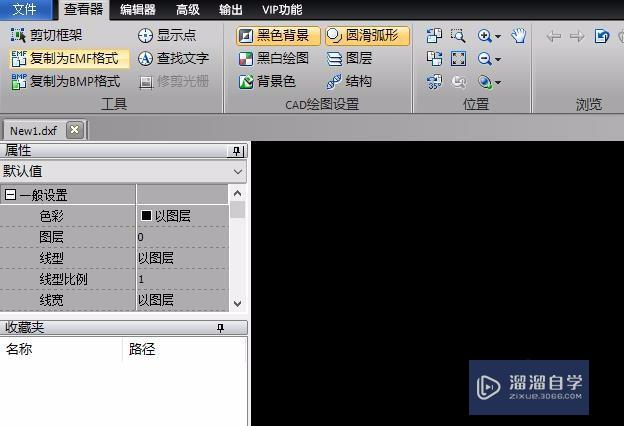The image size is (624, 426).
Task: Click the zoom out magnifier icon
Action: 484,59
